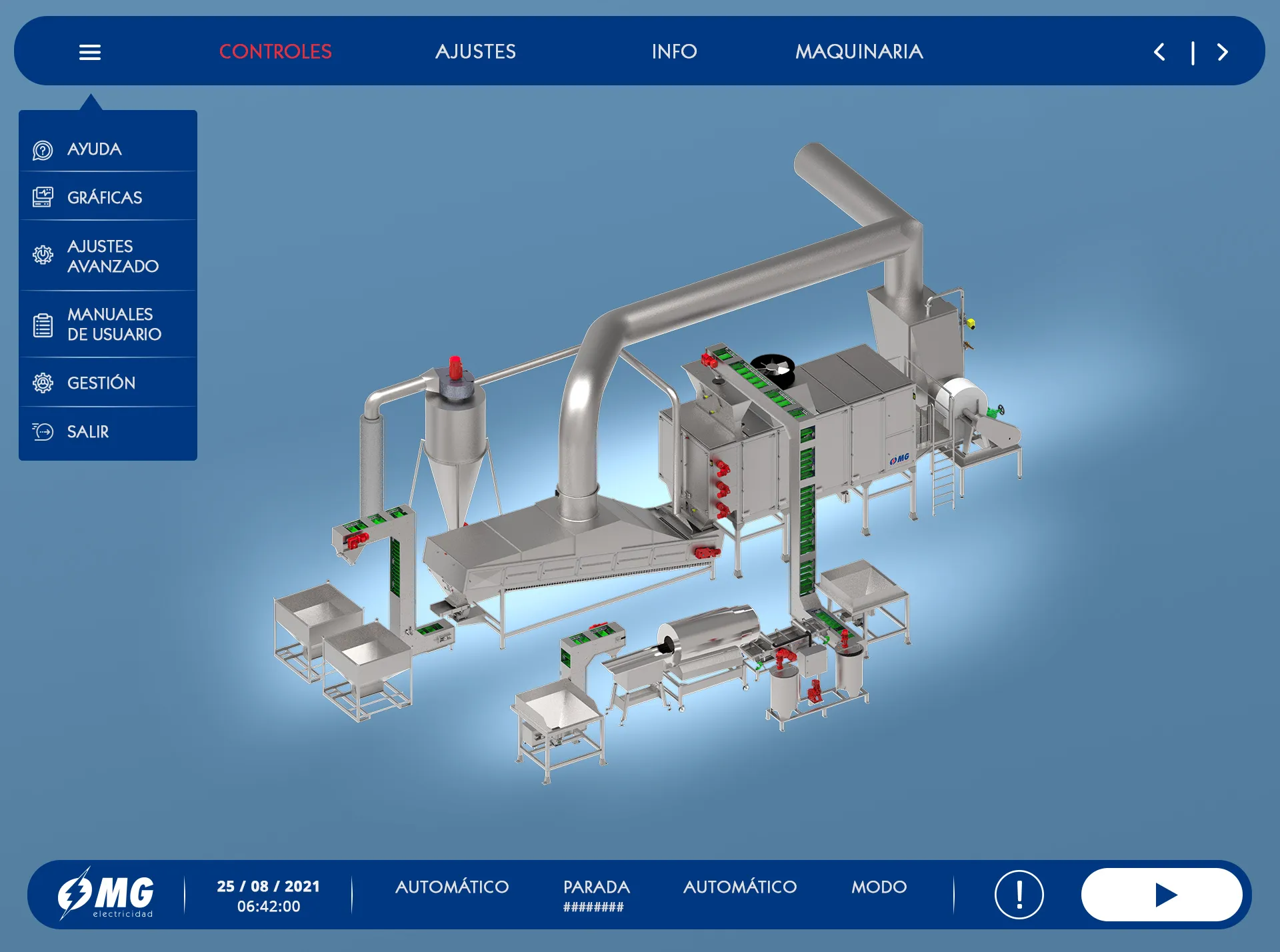Screen dimensions: 1280x952
Task: Click the MODO button
Action: [x=879, y=887]
